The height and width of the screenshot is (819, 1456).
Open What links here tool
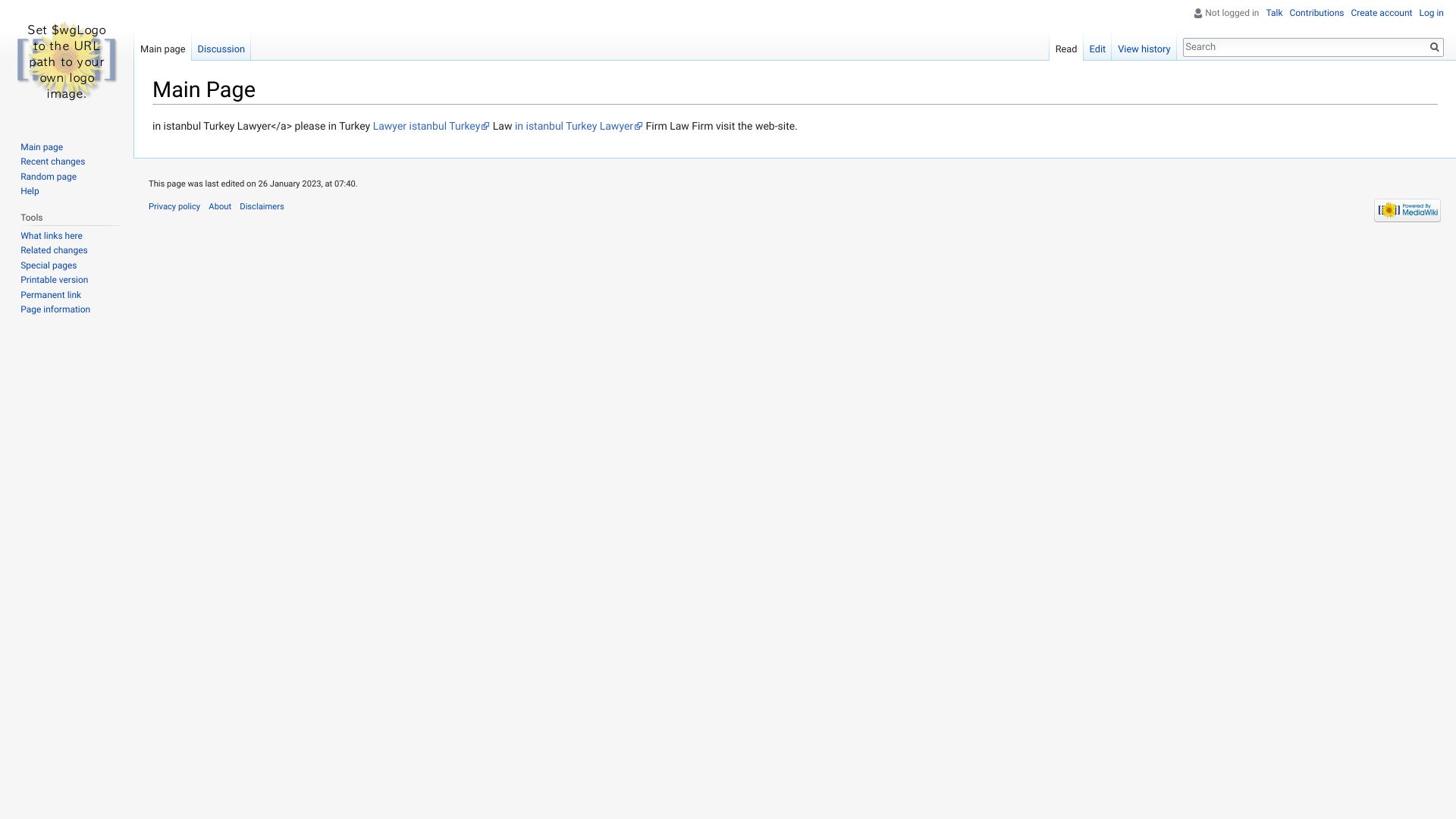(x=52, y=236)
